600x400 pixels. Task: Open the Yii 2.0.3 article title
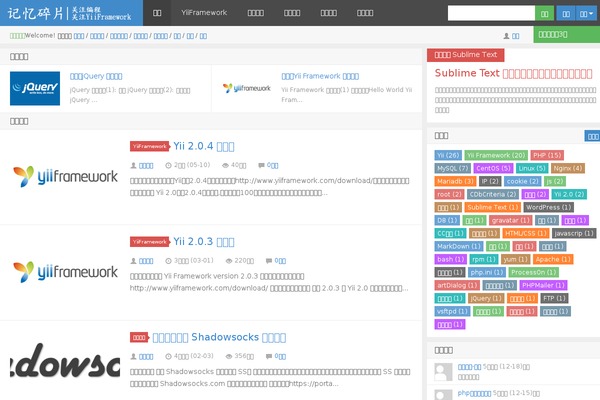[x=204, y=242]
